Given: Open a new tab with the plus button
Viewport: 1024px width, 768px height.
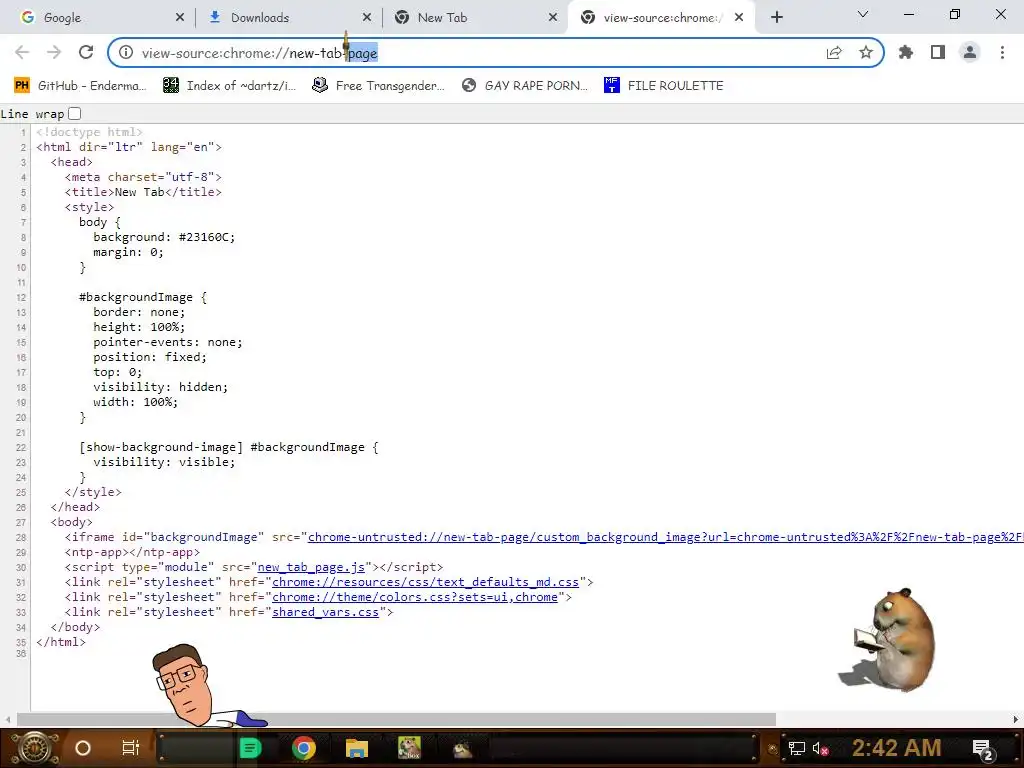Looking at the screenshot, I should click(x=776, y=18).
